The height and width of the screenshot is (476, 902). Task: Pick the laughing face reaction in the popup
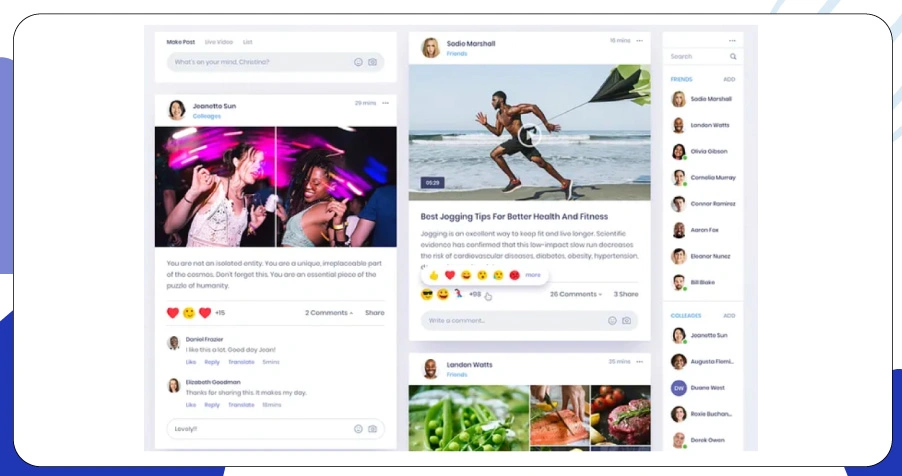coord(466,275)
